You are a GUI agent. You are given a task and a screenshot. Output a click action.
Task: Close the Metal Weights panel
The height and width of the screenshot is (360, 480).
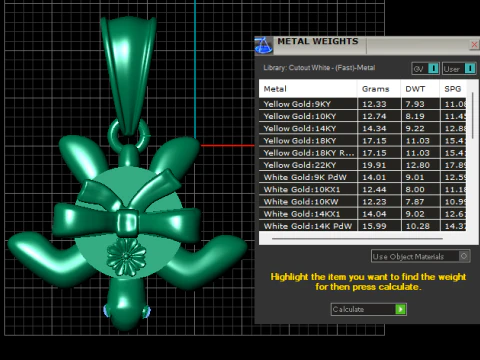point(474,45)
